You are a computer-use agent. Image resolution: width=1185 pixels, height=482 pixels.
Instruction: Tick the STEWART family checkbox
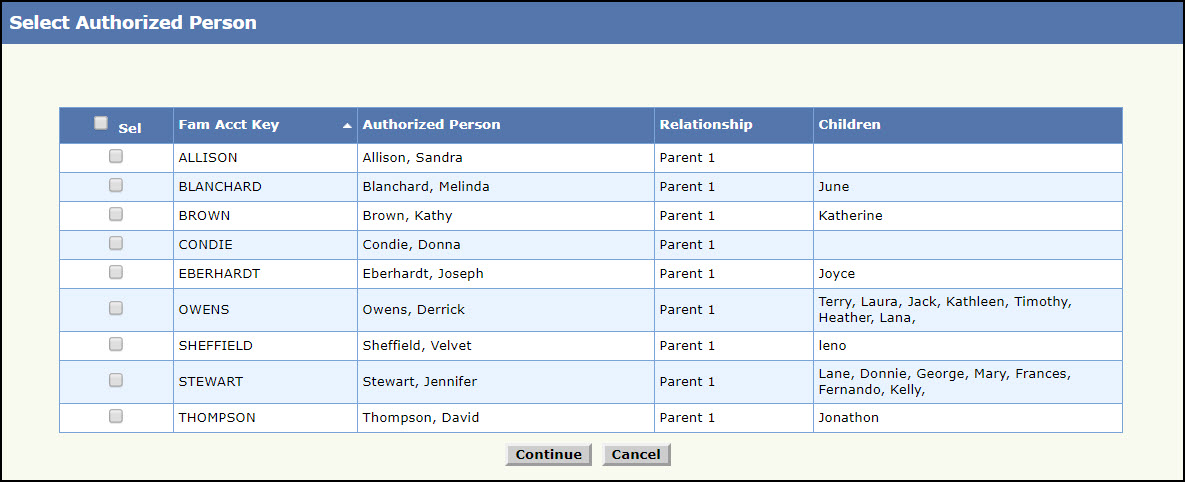tap(116, 380)
